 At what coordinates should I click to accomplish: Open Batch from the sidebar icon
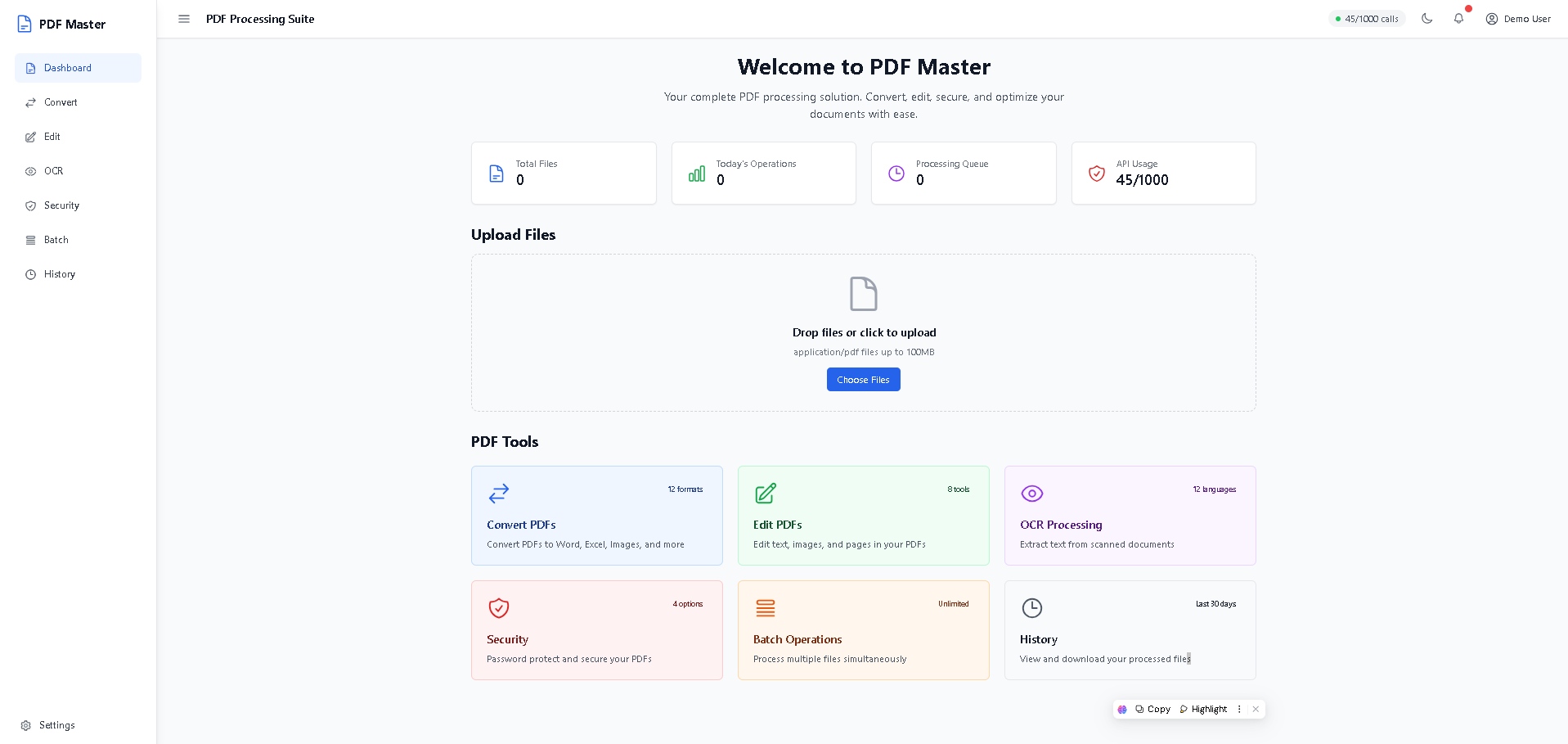tap(30, 240)
